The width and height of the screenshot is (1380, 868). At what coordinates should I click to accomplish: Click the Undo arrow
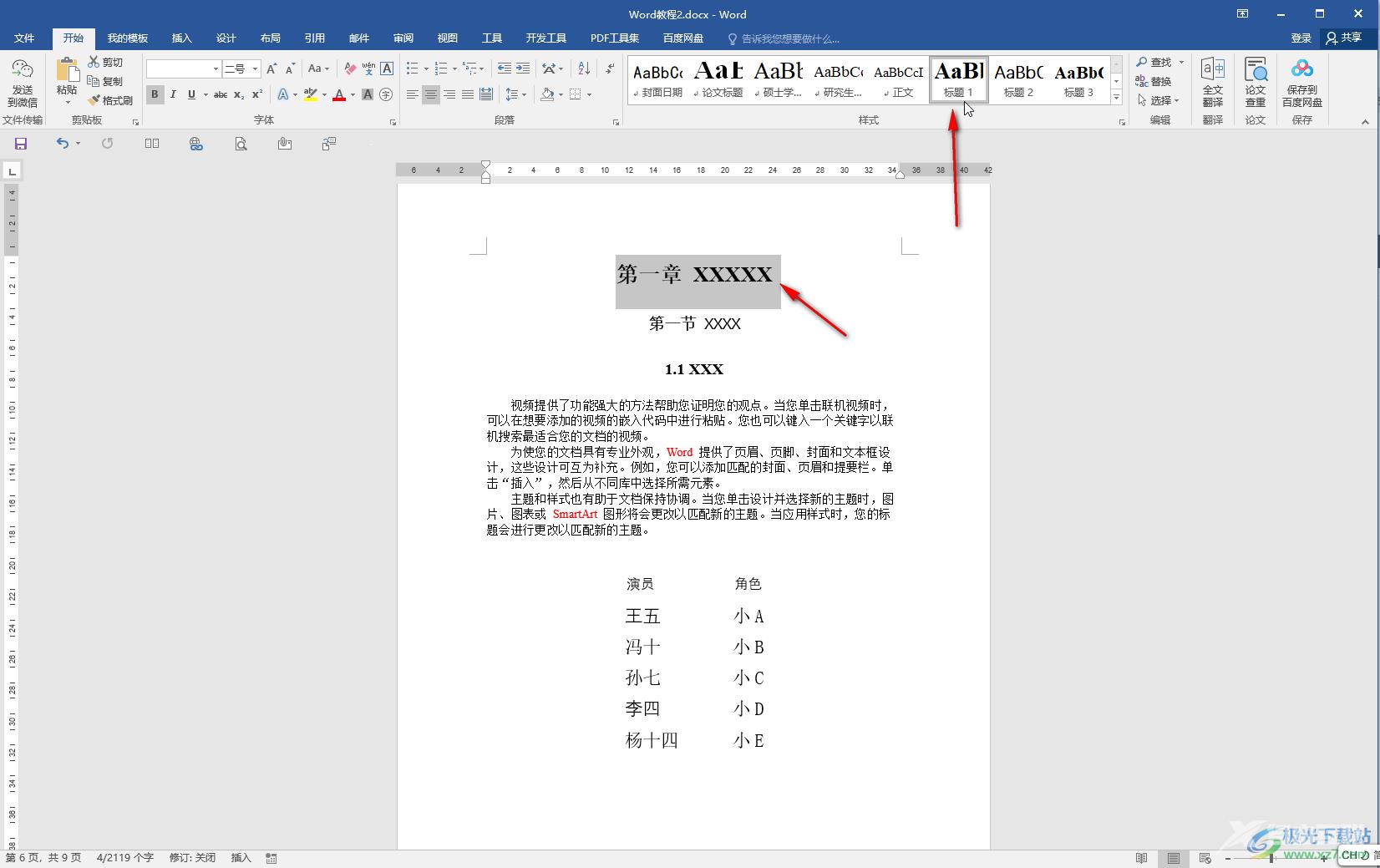[62, 144]
